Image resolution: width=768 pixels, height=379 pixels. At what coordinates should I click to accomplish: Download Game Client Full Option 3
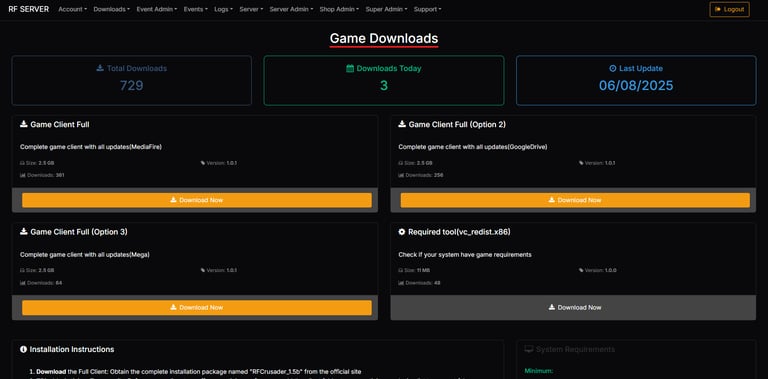(x=197, y=308)
